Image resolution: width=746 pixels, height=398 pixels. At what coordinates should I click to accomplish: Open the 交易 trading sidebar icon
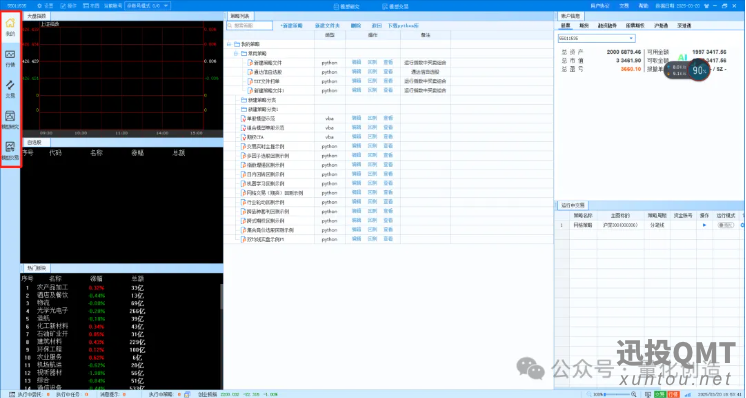point(10,89)
